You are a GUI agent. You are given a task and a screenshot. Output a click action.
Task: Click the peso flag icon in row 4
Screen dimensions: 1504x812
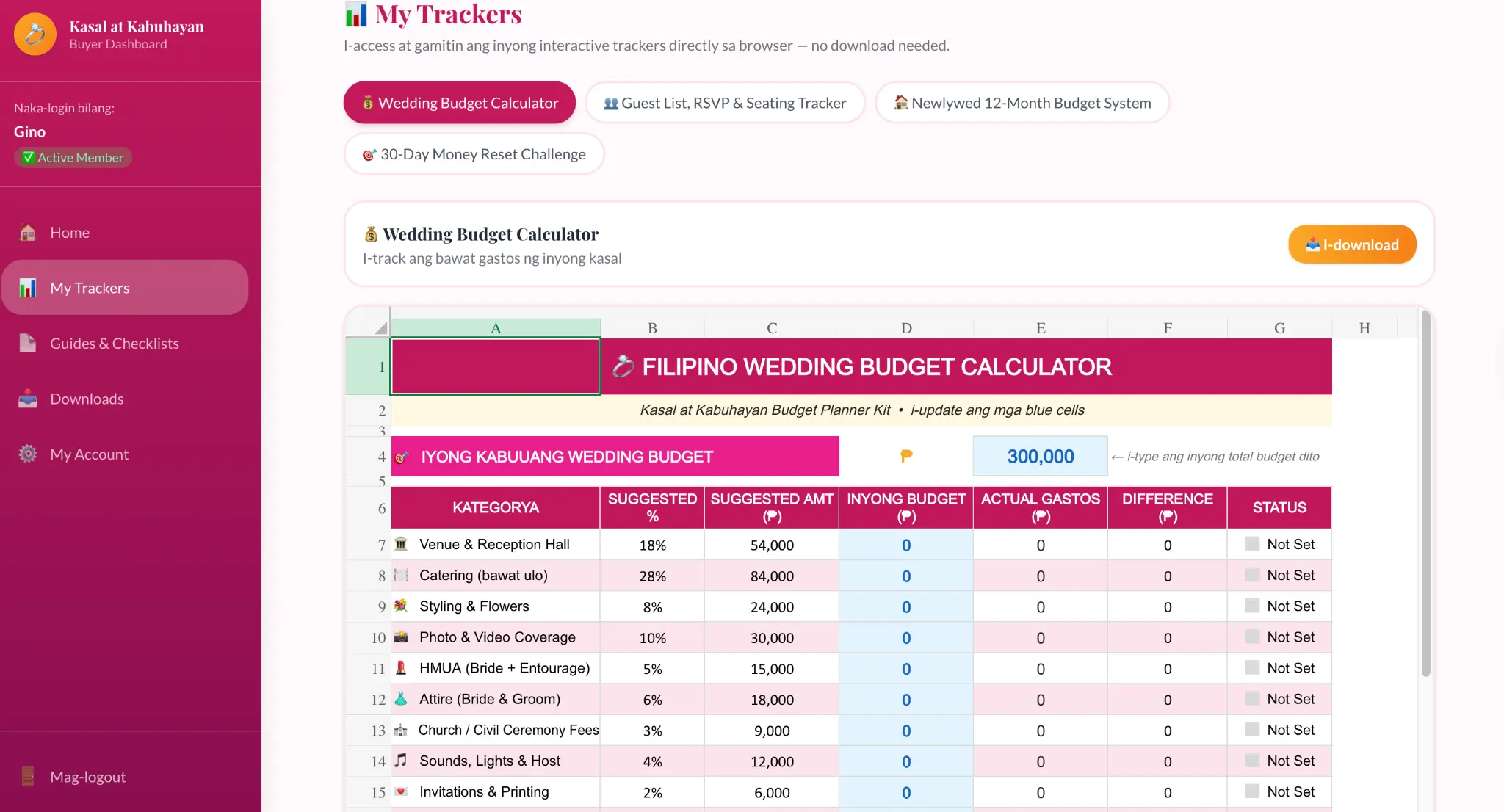click(906, 456)
